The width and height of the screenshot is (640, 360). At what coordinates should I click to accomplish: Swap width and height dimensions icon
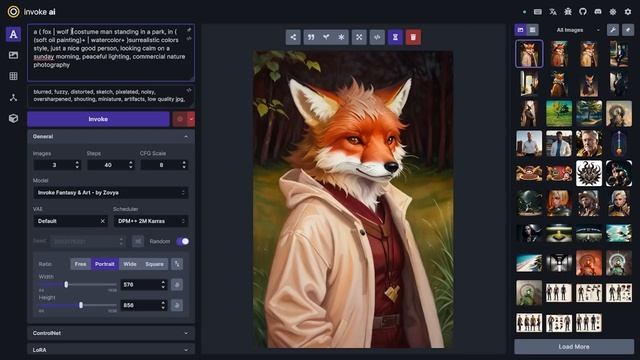[177, 264]
